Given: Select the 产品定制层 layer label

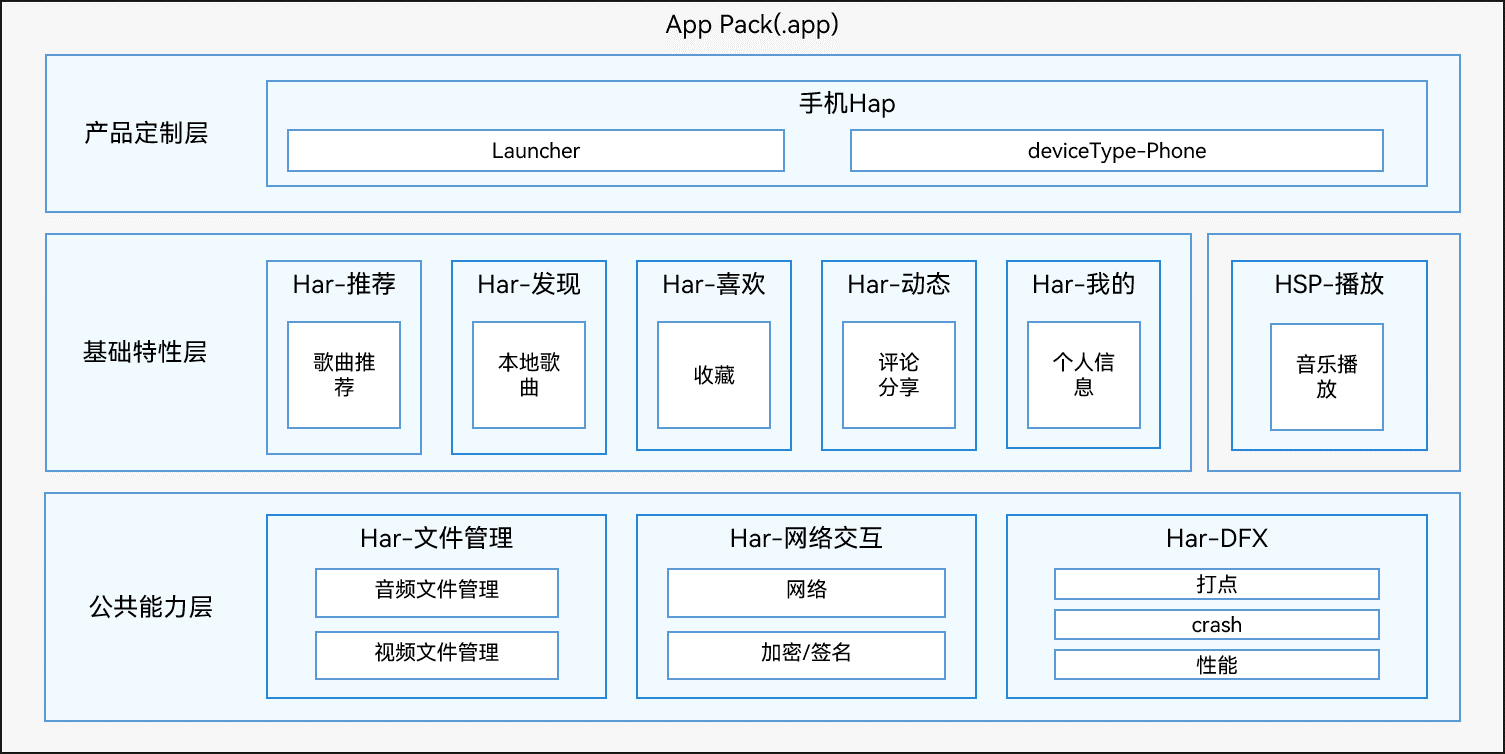Looking at the screenshot, I should tap(146, 133).
